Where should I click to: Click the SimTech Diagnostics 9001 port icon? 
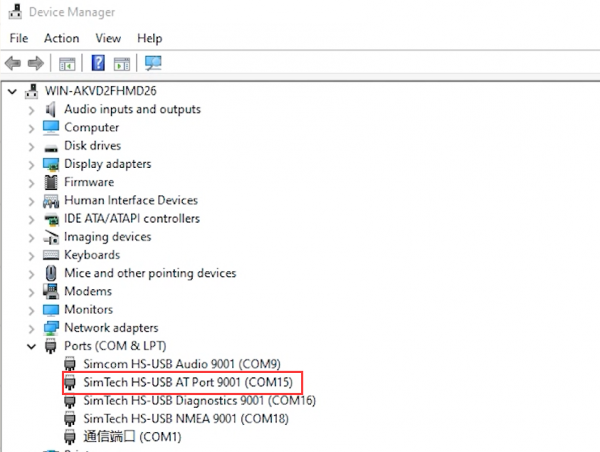(x=70, y=401)
